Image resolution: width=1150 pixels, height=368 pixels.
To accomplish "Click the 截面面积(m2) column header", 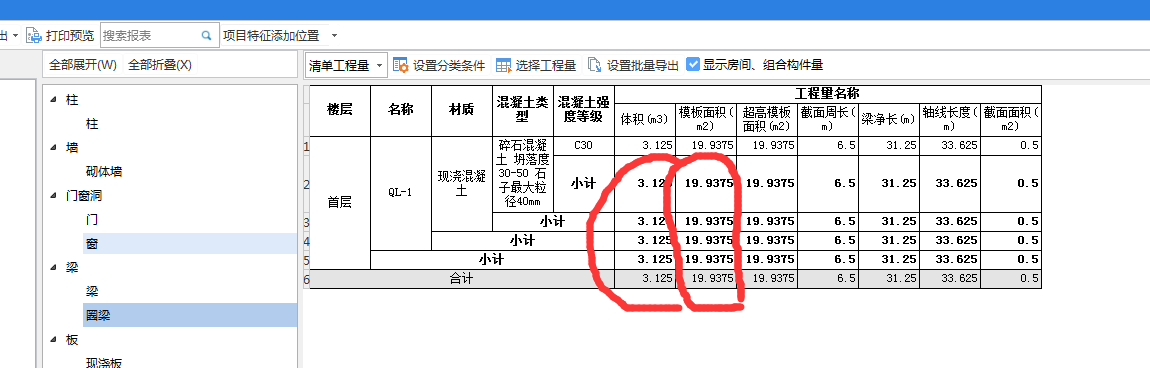I will pos(1011,119).
